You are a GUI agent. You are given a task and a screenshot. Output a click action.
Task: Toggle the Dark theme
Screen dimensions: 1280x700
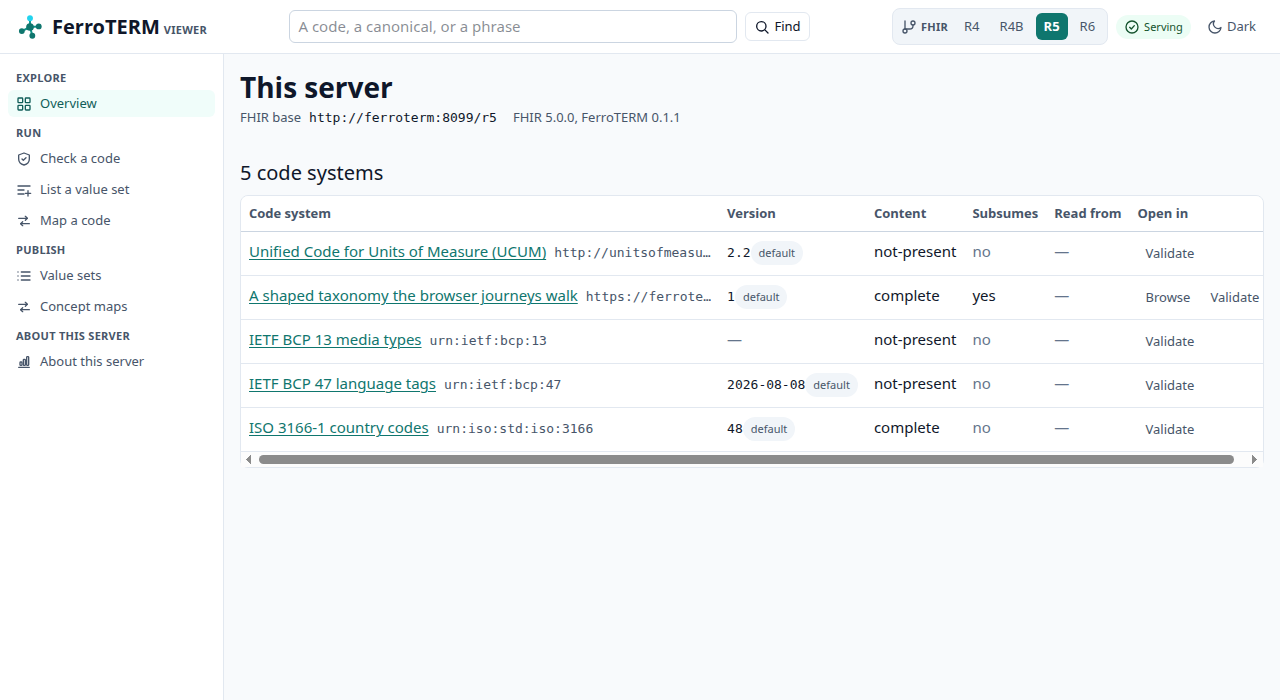[1232, 27]
